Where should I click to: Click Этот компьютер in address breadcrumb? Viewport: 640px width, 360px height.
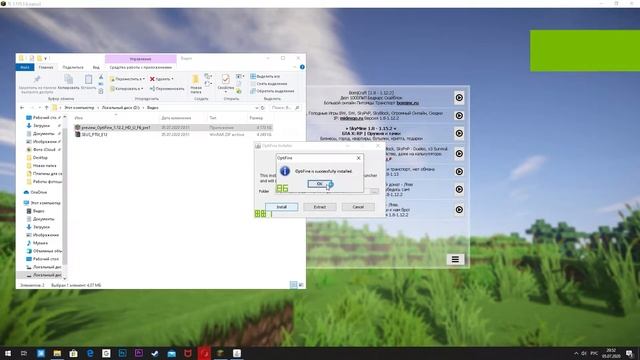(x=79, y=108)
